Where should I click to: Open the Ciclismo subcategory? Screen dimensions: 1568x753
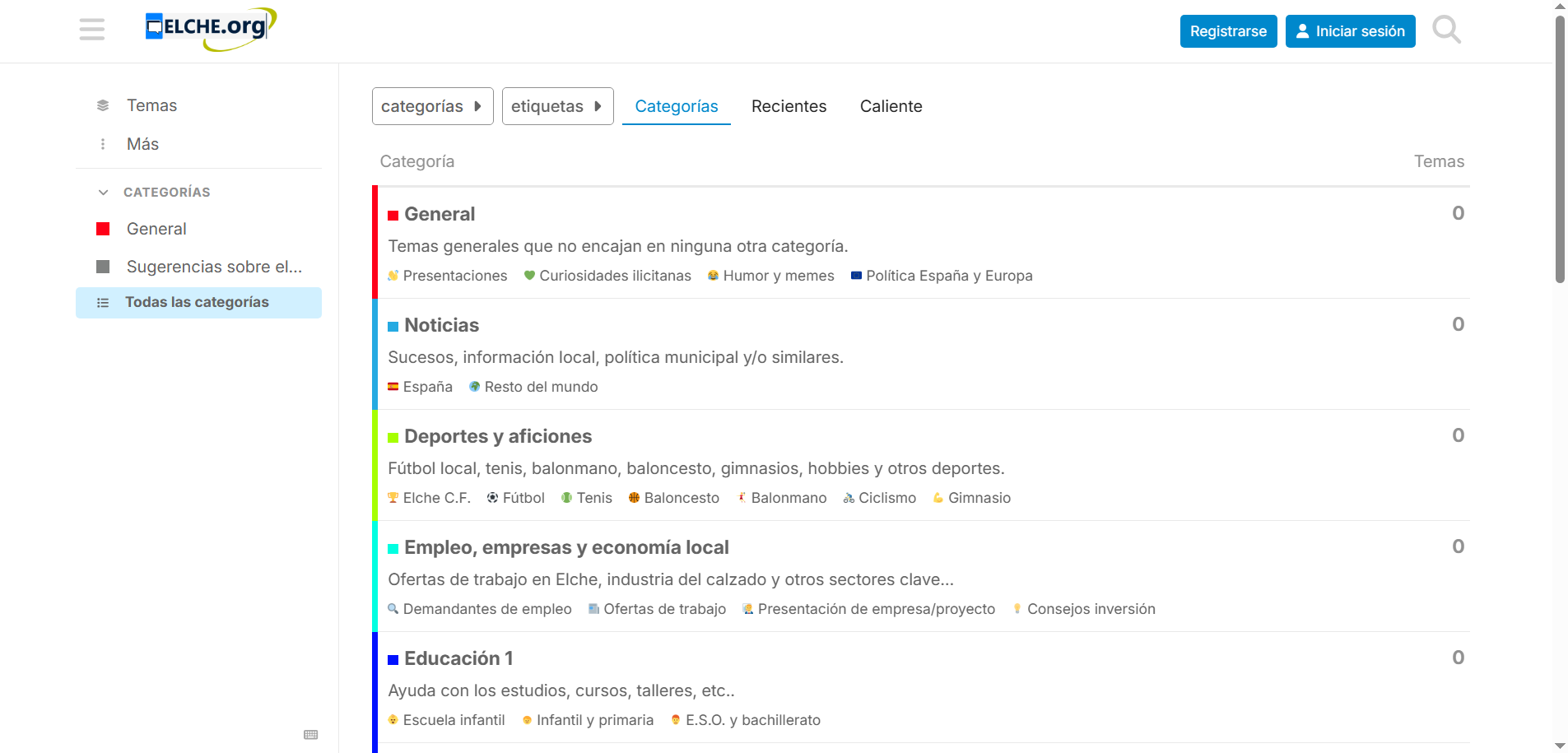pyautogui.click(x=880, y=498)
